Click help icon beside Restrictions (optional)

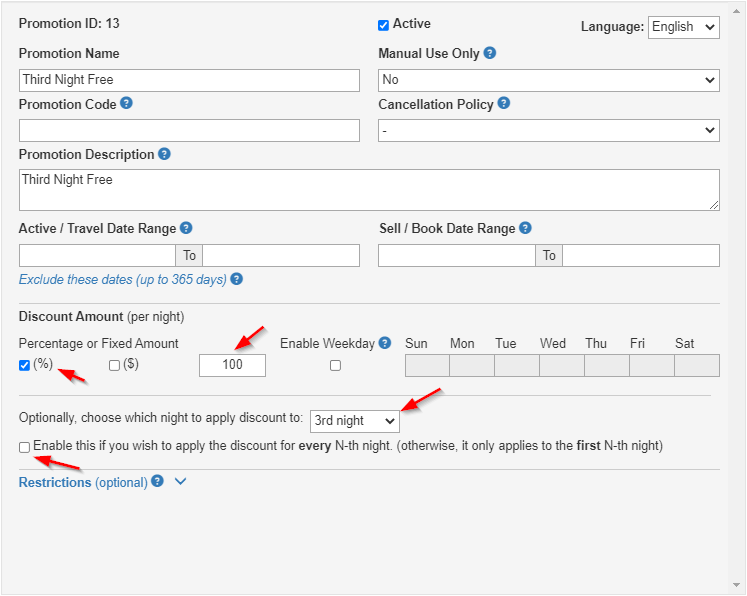[157, 482]
